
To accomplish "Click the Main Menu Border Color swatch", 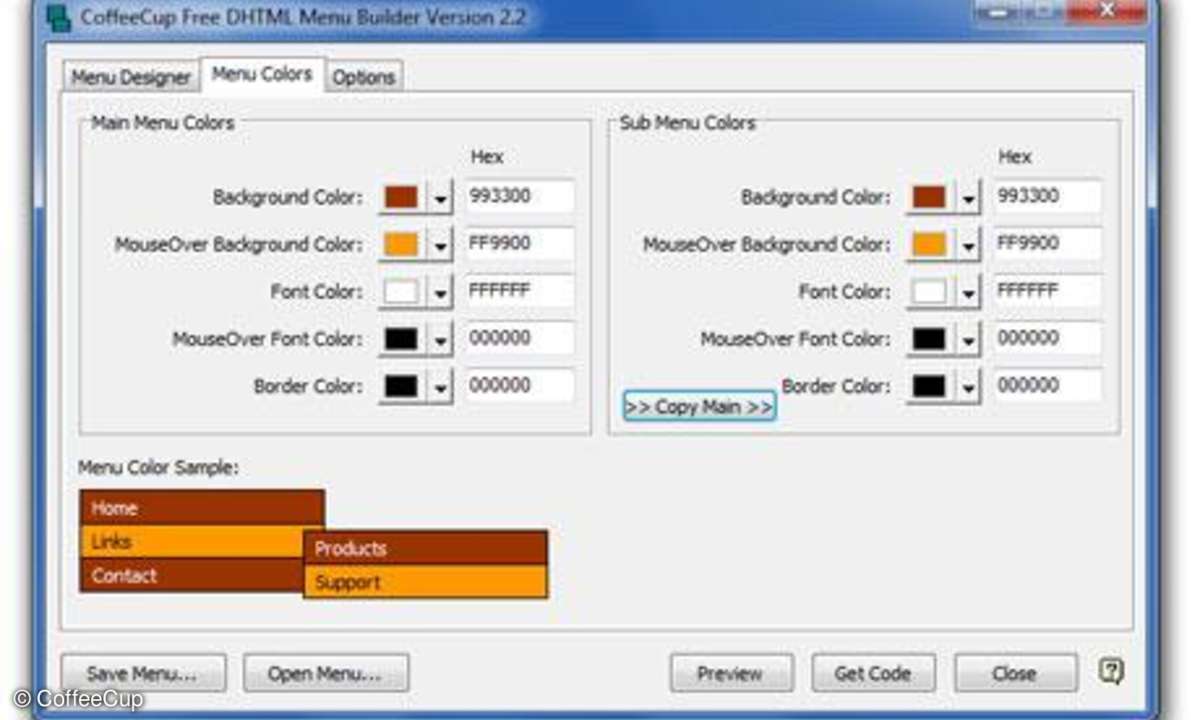I will (401, 386).
